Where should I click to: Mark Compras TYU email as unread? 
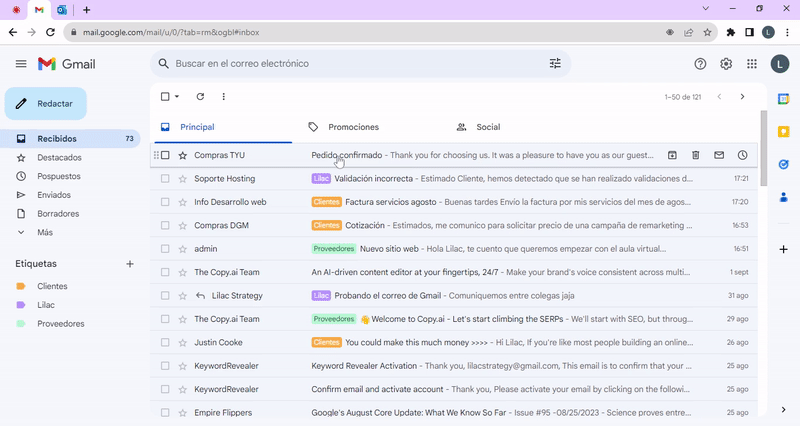coord(719,155)
